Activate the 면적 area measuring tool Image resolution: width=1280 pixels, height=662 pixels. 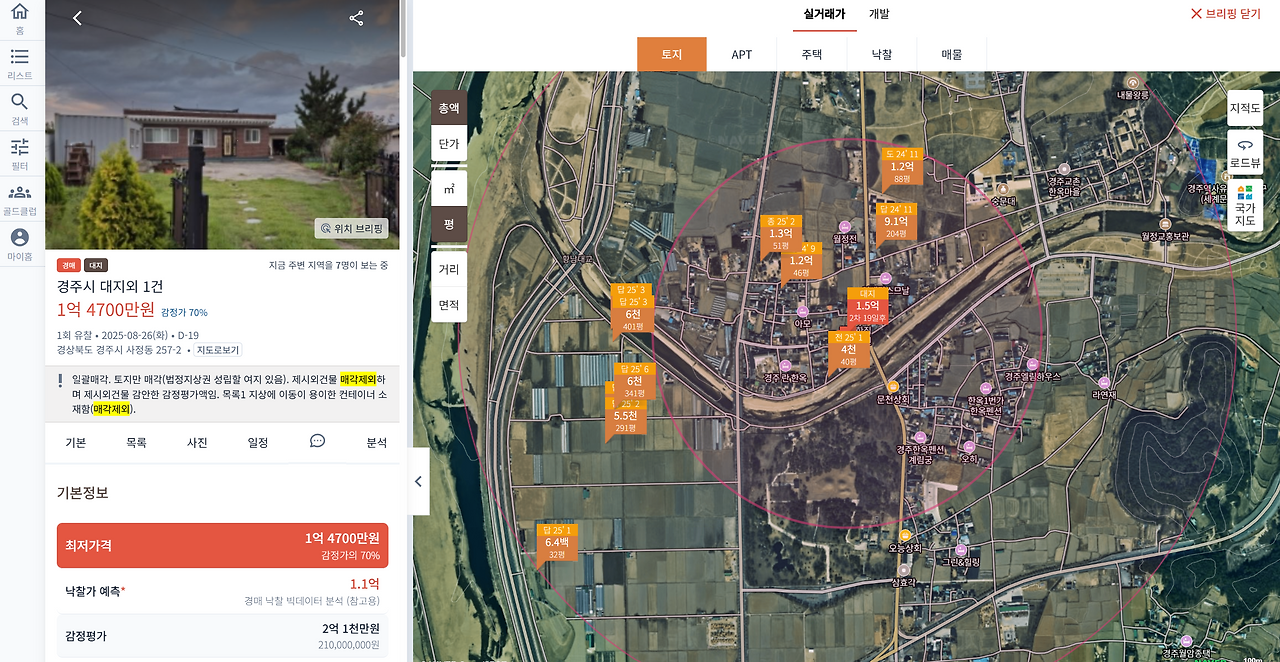tap(449, 305)
